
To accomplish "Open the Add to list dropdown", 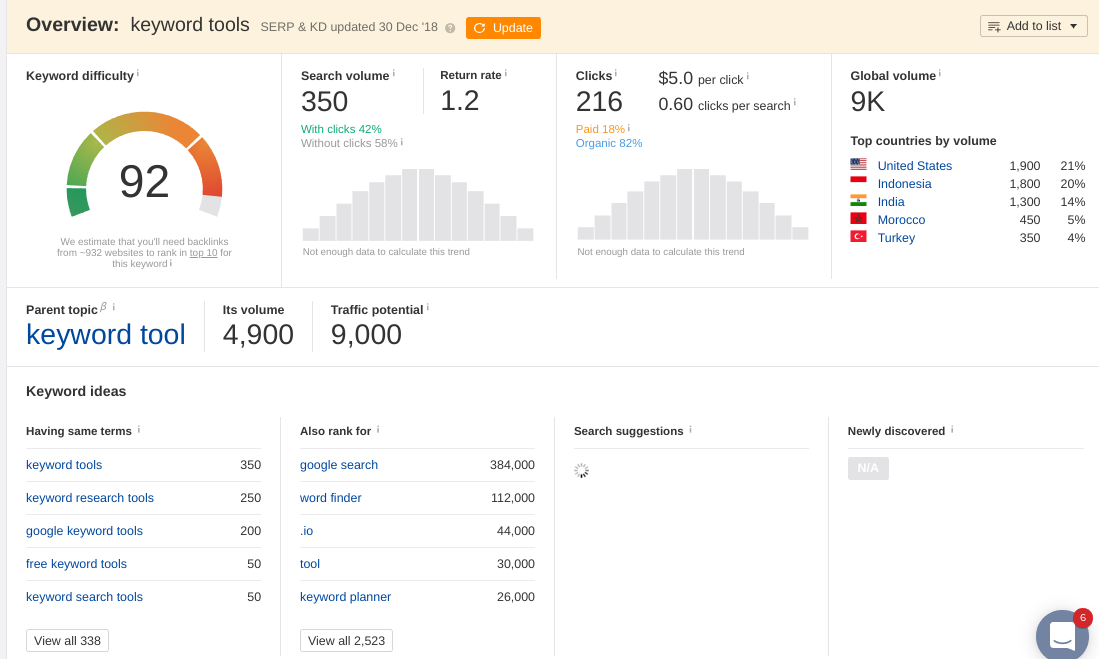I will click(1033, 26).
